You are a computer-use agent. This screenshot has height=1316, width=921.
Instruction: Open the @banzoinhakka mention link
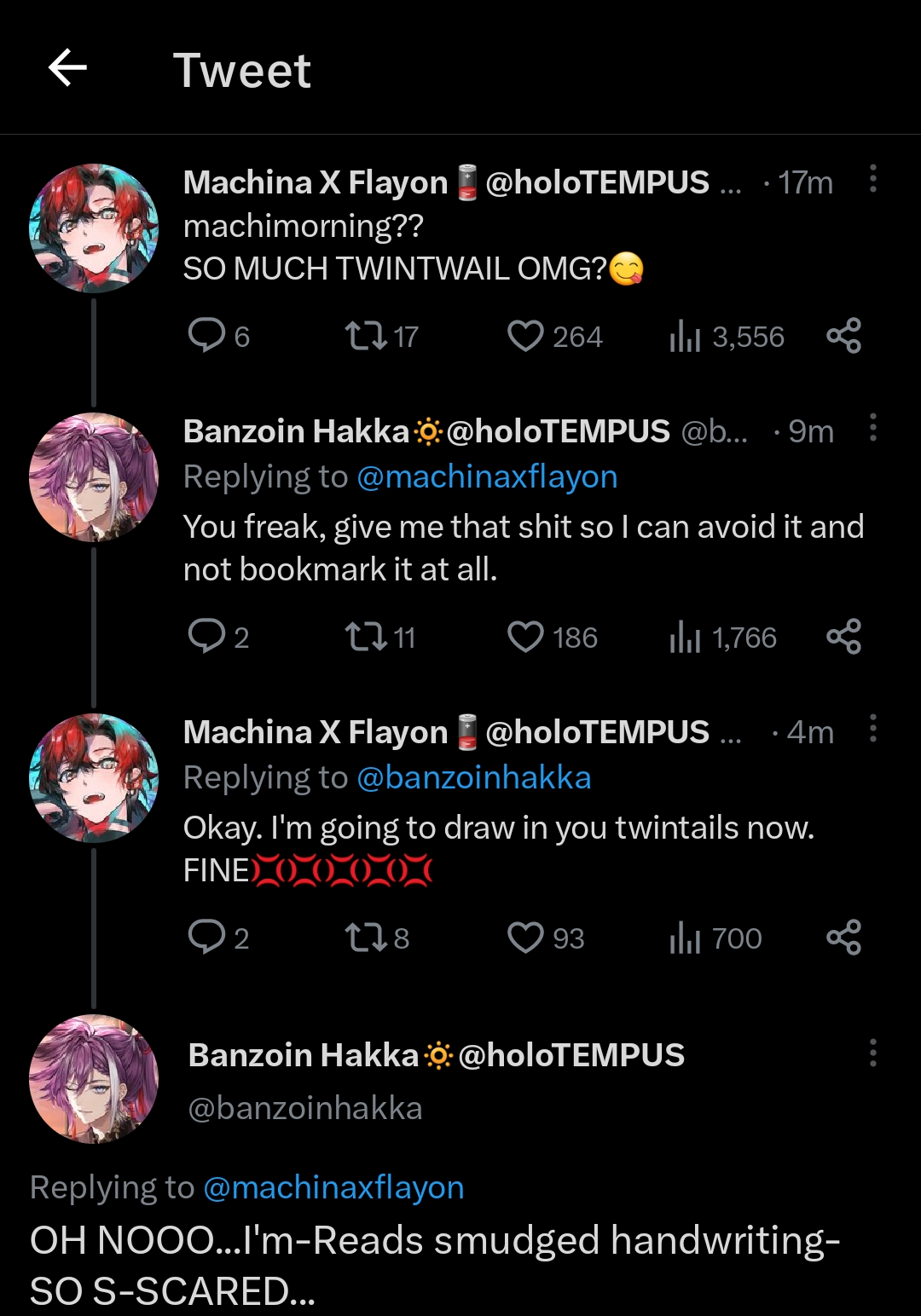click(x=474, y=778)
